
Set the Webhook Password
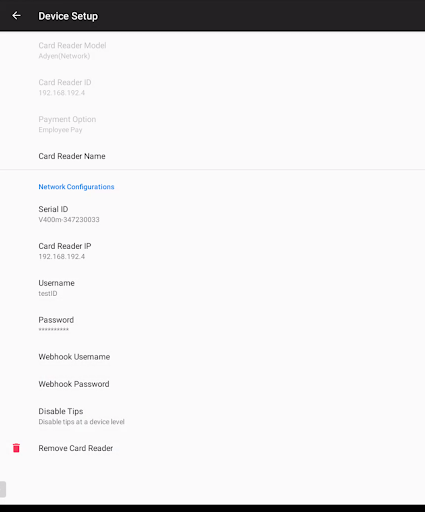[212, 384]
